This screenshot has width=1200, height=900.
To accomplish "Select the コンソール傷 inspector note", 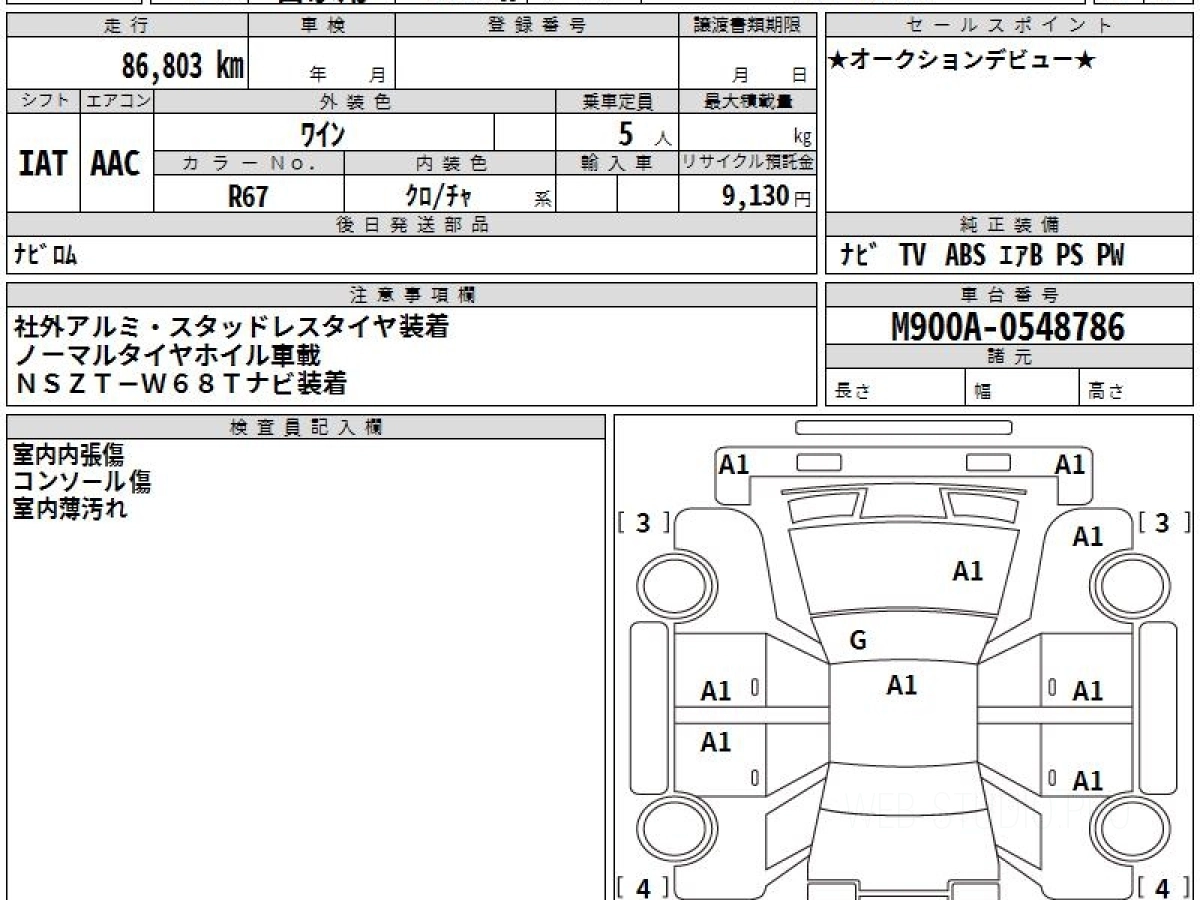I will 82,482.
